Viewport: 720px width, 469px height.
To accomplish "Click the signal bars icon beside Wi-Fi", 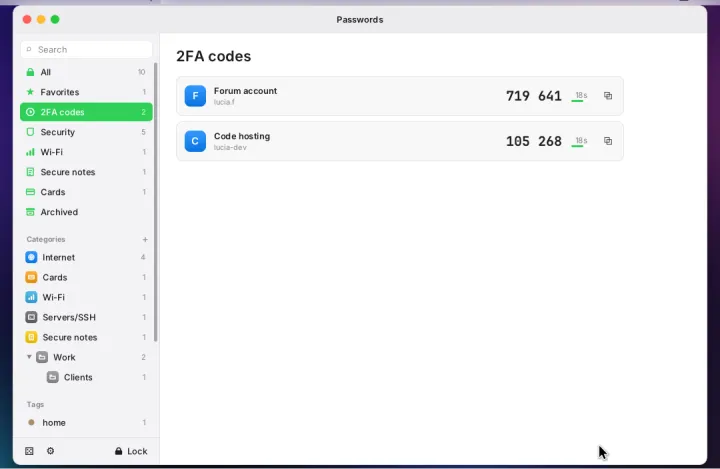I will [30, 152].
